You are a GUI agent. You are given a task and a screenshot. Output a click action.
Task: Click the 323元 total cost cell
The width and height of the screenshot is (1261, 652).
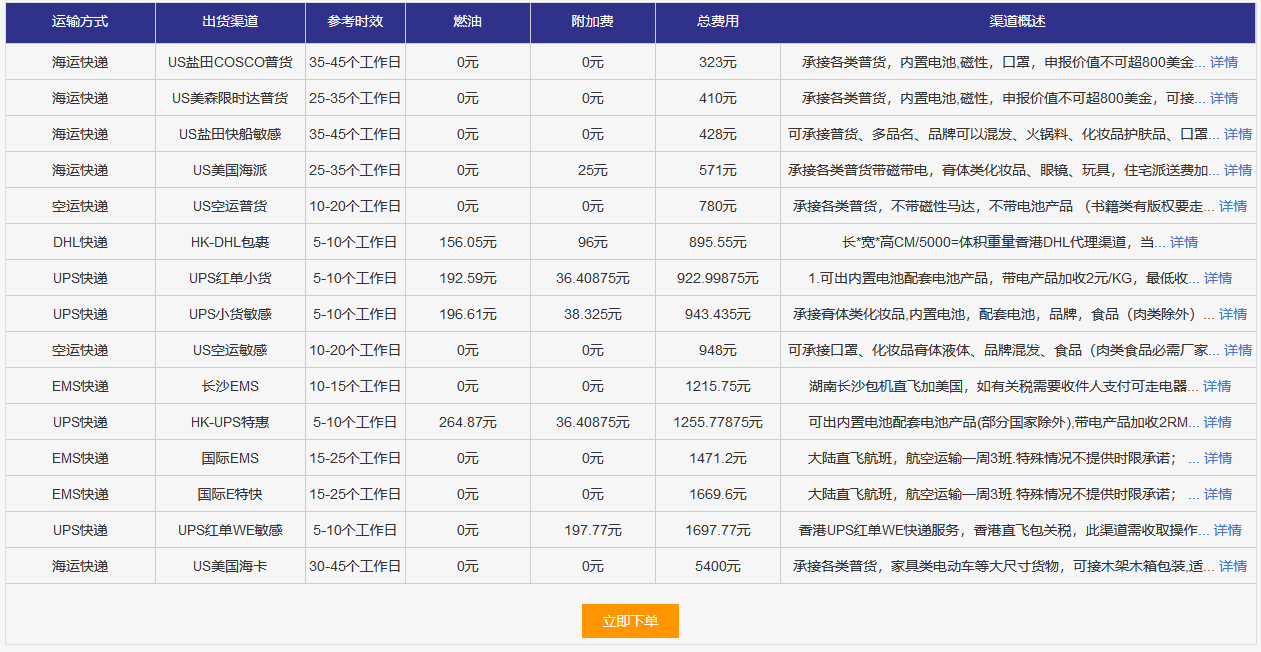(718, 62)
